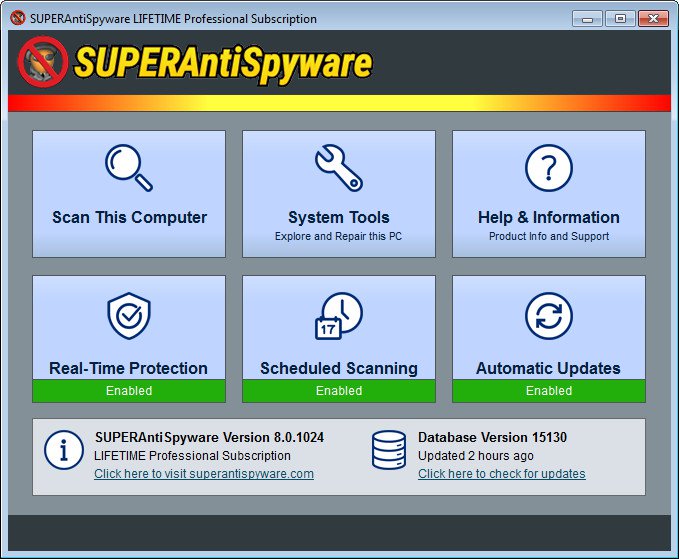Click the question mark help icon
Viewport: 679px width, 559px height.
tap(549, 168)
